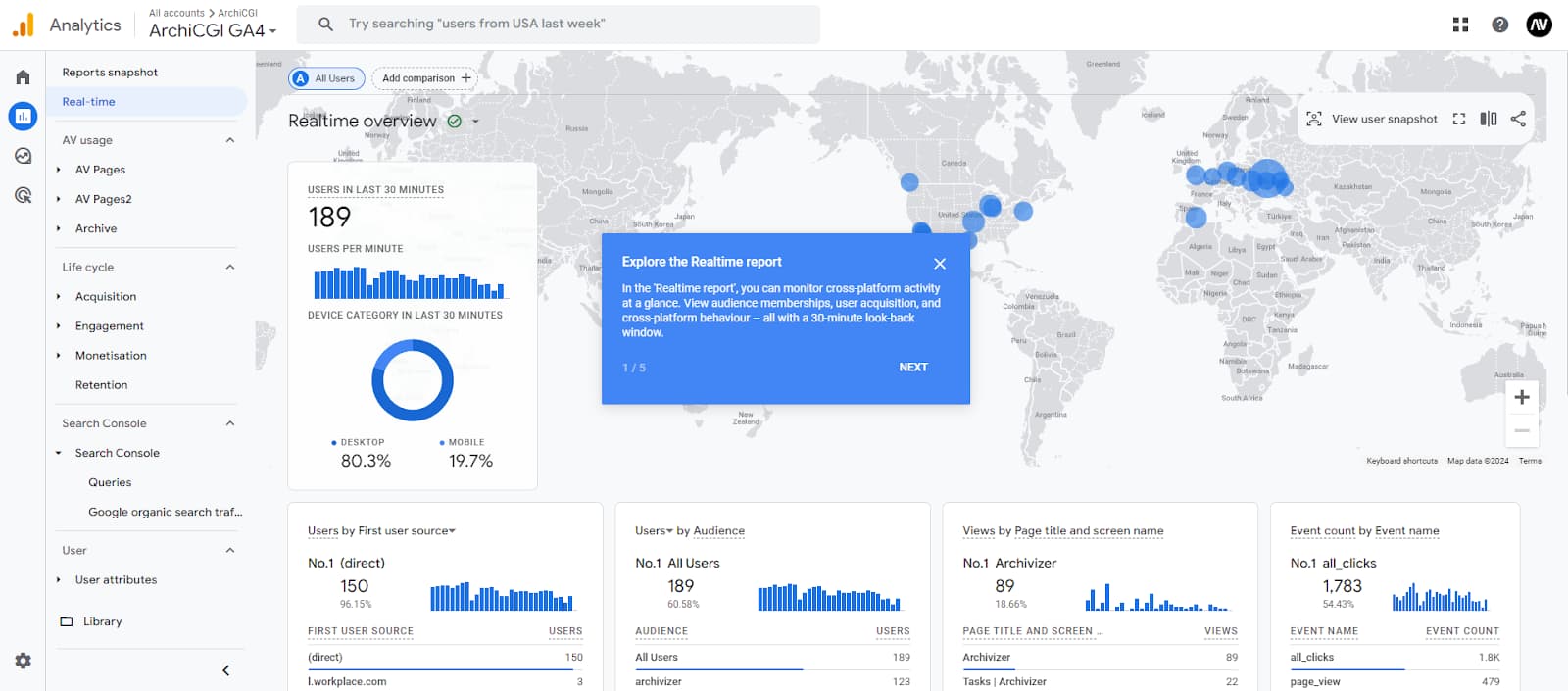Image resolution: width=1568 pixels, height=691 pixels.
Task: Open the Real-time report
Action: (88, 102)
